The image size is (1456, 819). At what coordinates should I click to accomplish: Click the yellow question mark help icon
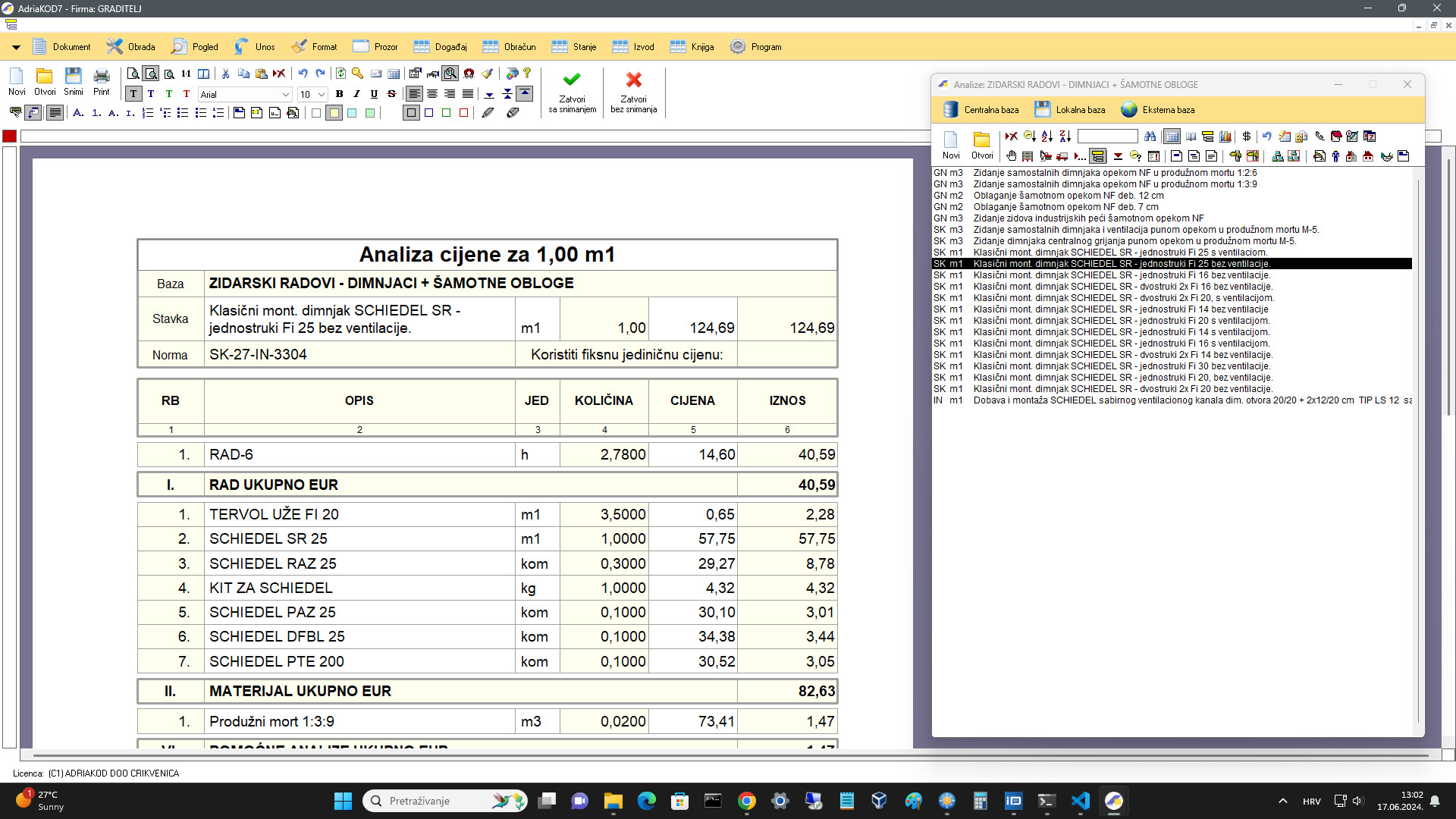click(x=527, y=74)
